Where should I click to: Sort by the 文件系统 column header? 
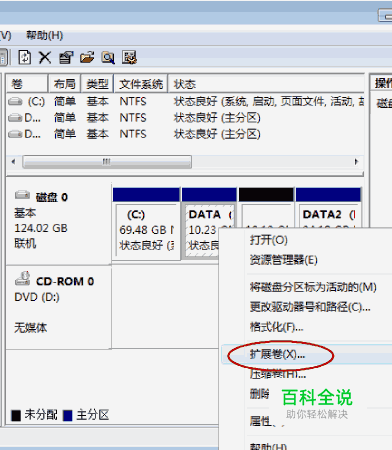tap(141, 84)
